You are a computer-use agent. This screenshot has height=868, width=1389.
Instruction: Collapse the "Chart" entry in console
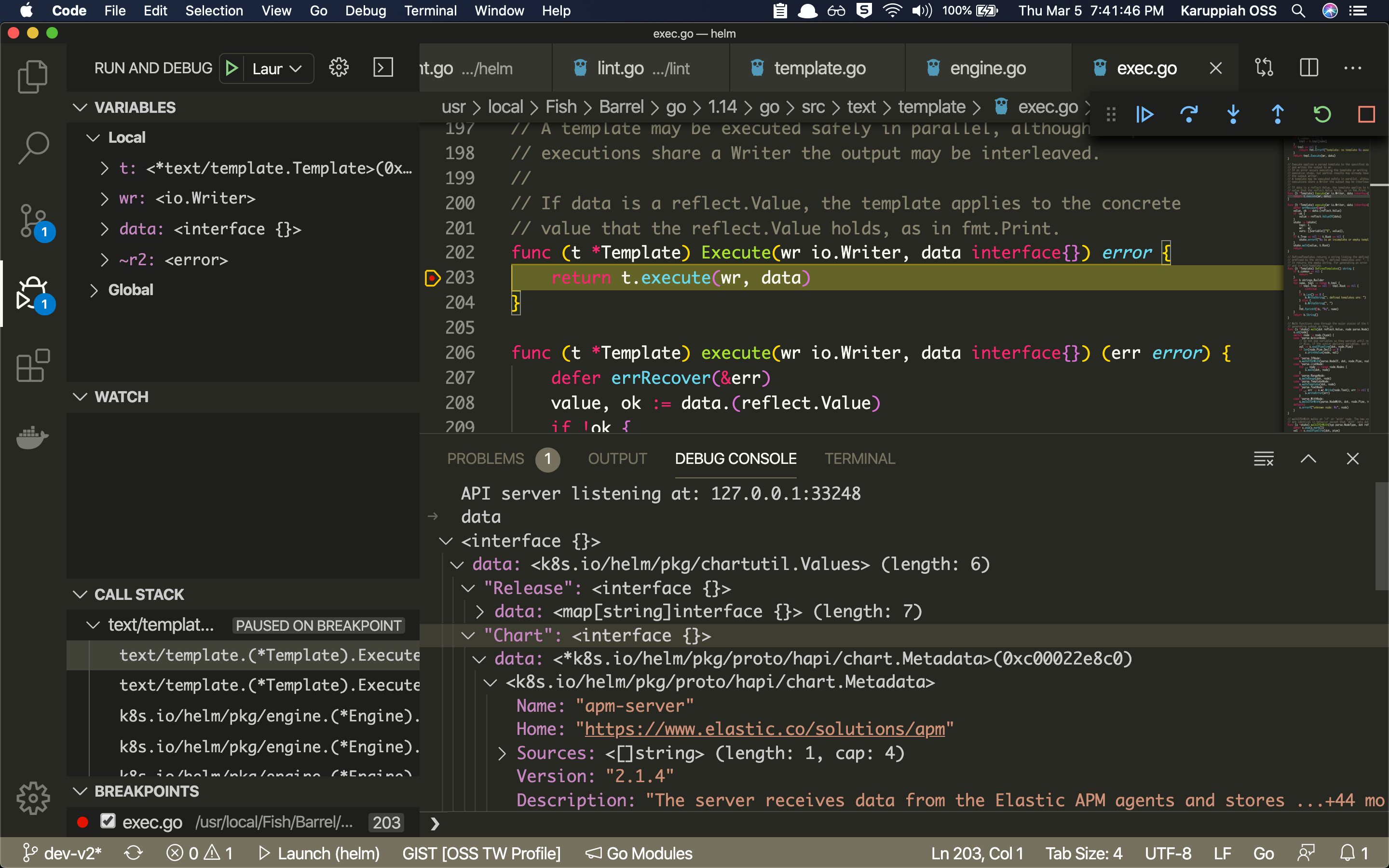(468, 636)
